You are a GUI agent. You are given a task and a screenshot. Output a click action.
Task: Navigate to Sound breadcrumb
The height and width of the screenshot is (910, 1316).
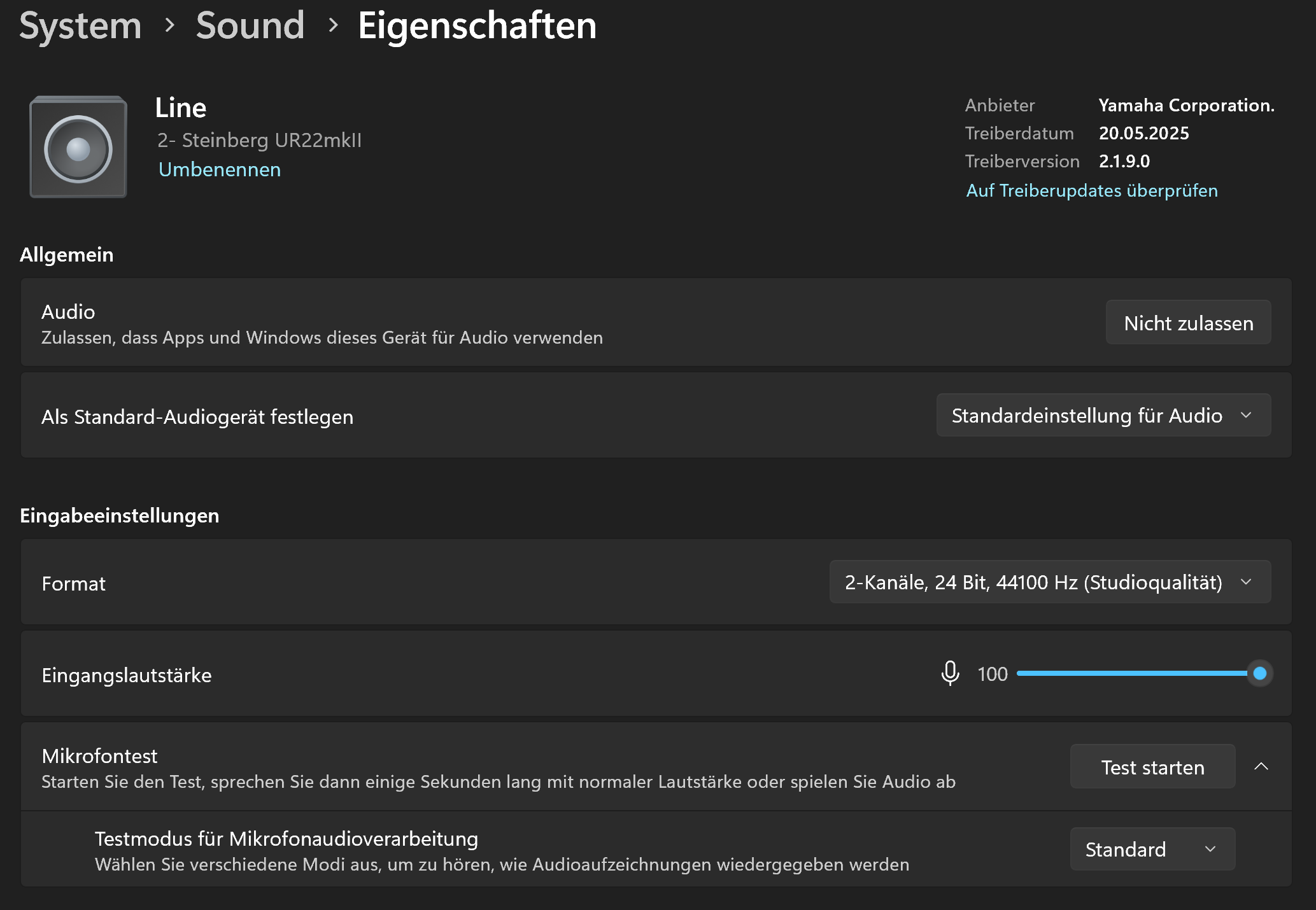coord(250,25)
